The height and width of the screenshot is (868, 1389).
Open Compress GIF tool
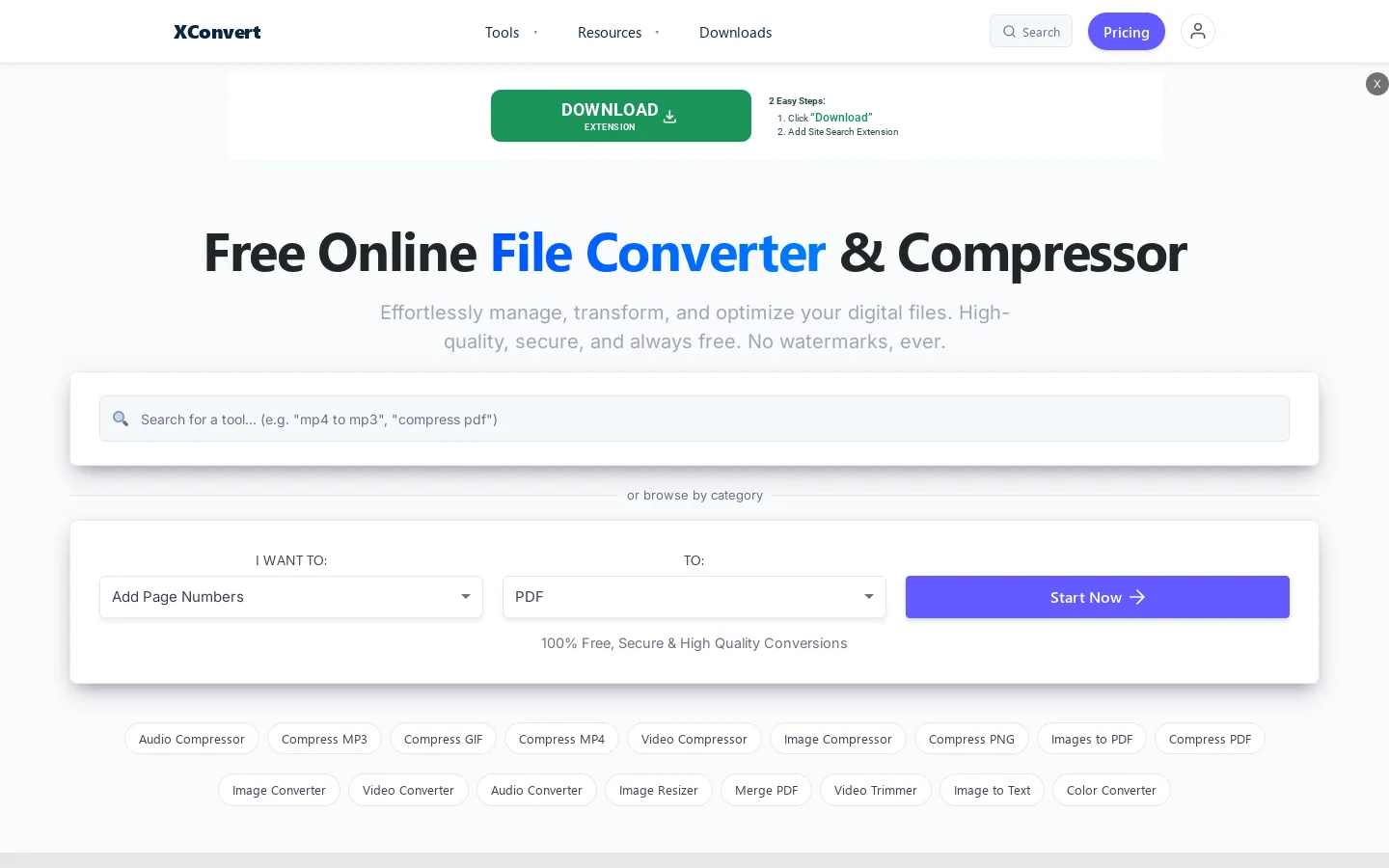[443, 739]
